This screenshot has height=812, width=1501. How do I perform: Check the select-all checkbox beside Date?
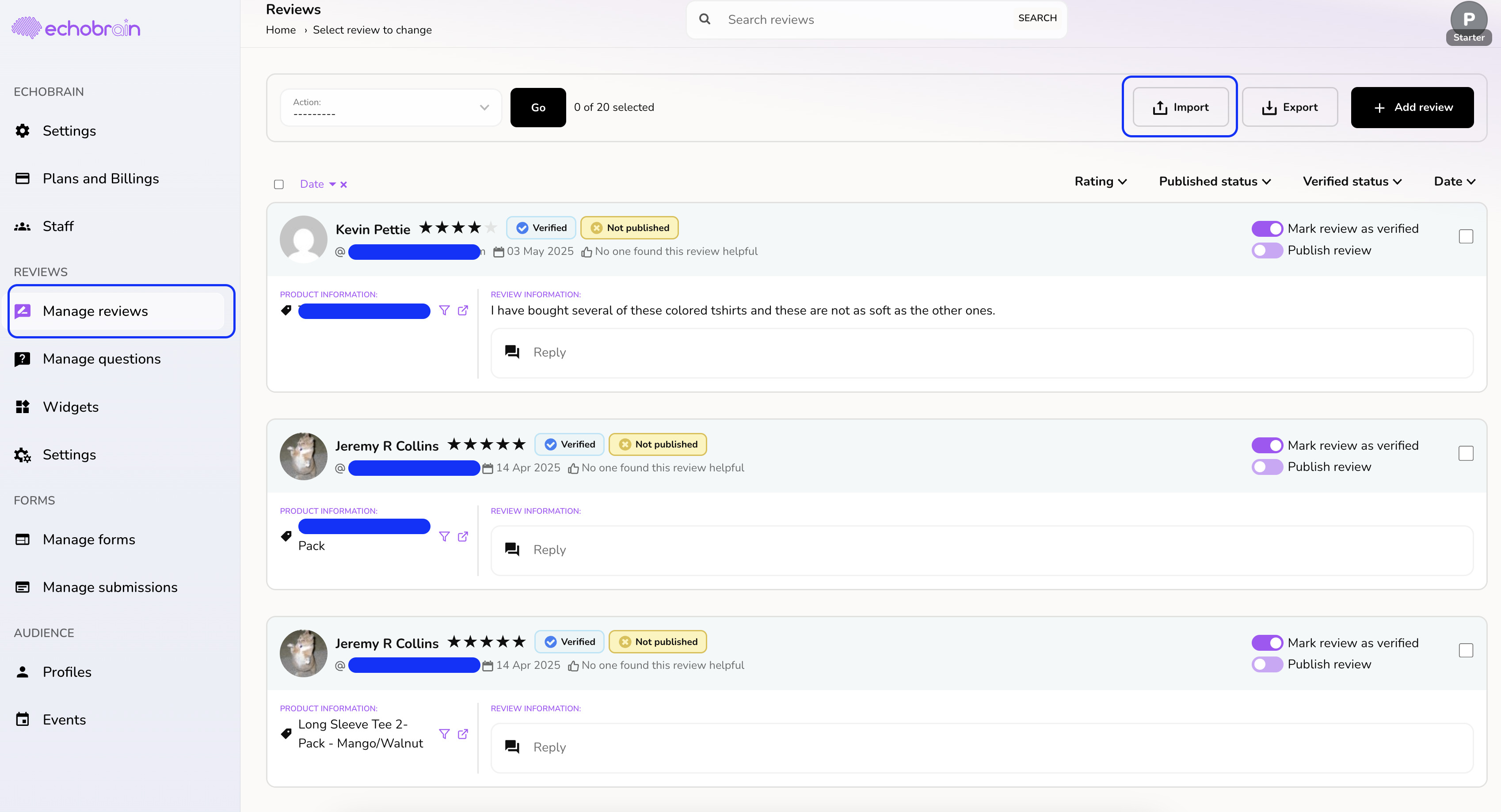coord(278,185)
